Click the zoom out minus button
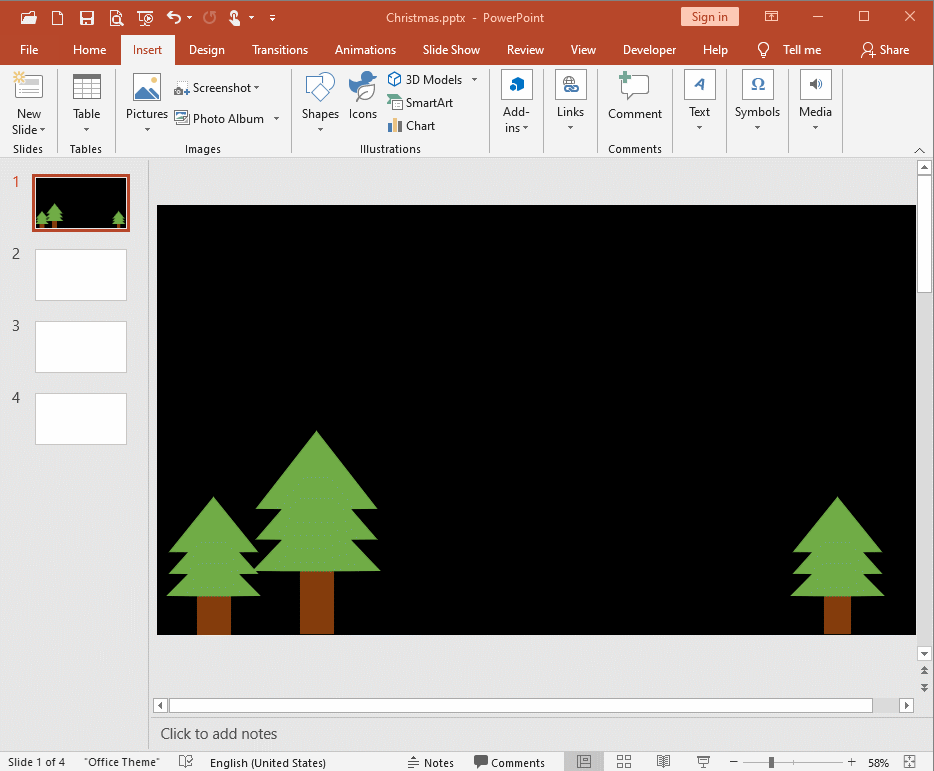934x771 pixels. point(734,761)
